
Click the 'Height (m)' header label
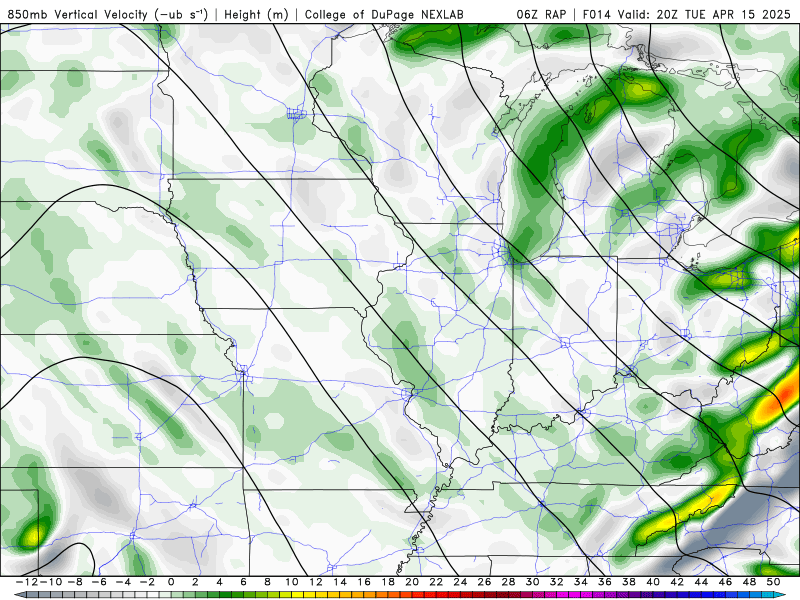click(x=256, y=15)
